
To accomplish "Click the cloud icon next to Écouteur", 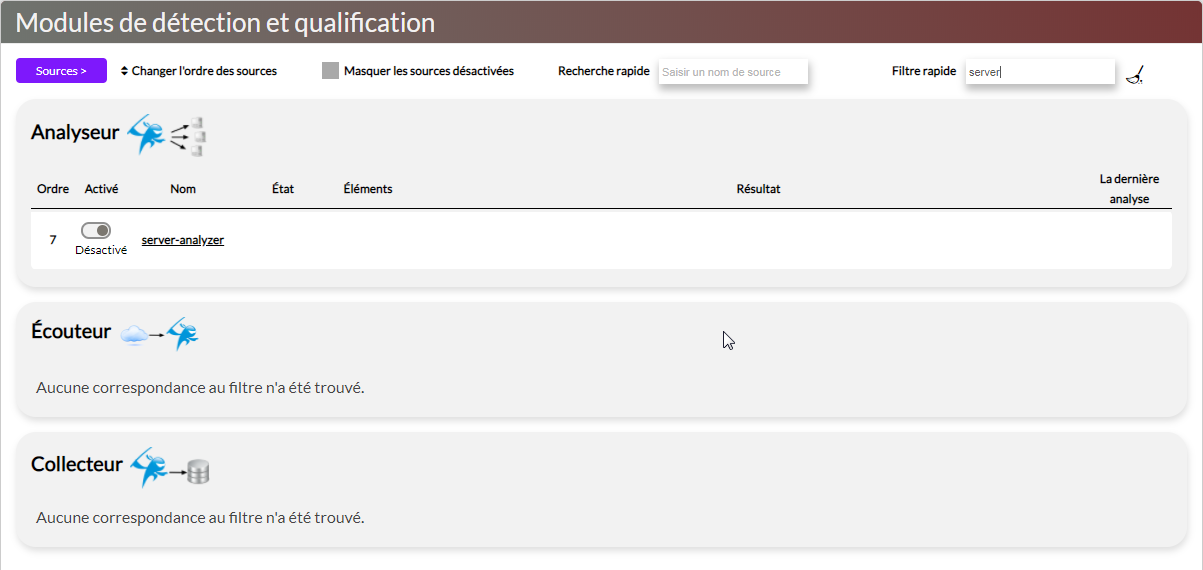I will [133, 335].
